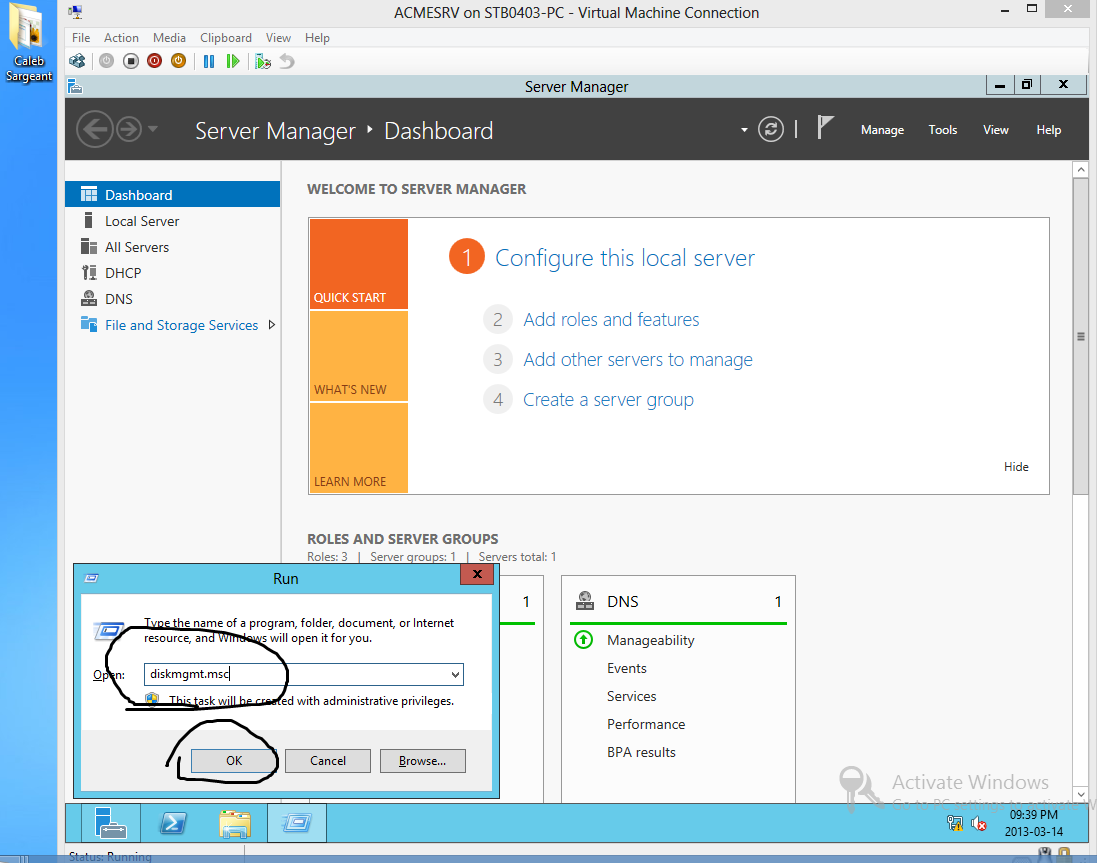
Task: Click Cancel in the Run dialog
Action: tap(327, 761)
